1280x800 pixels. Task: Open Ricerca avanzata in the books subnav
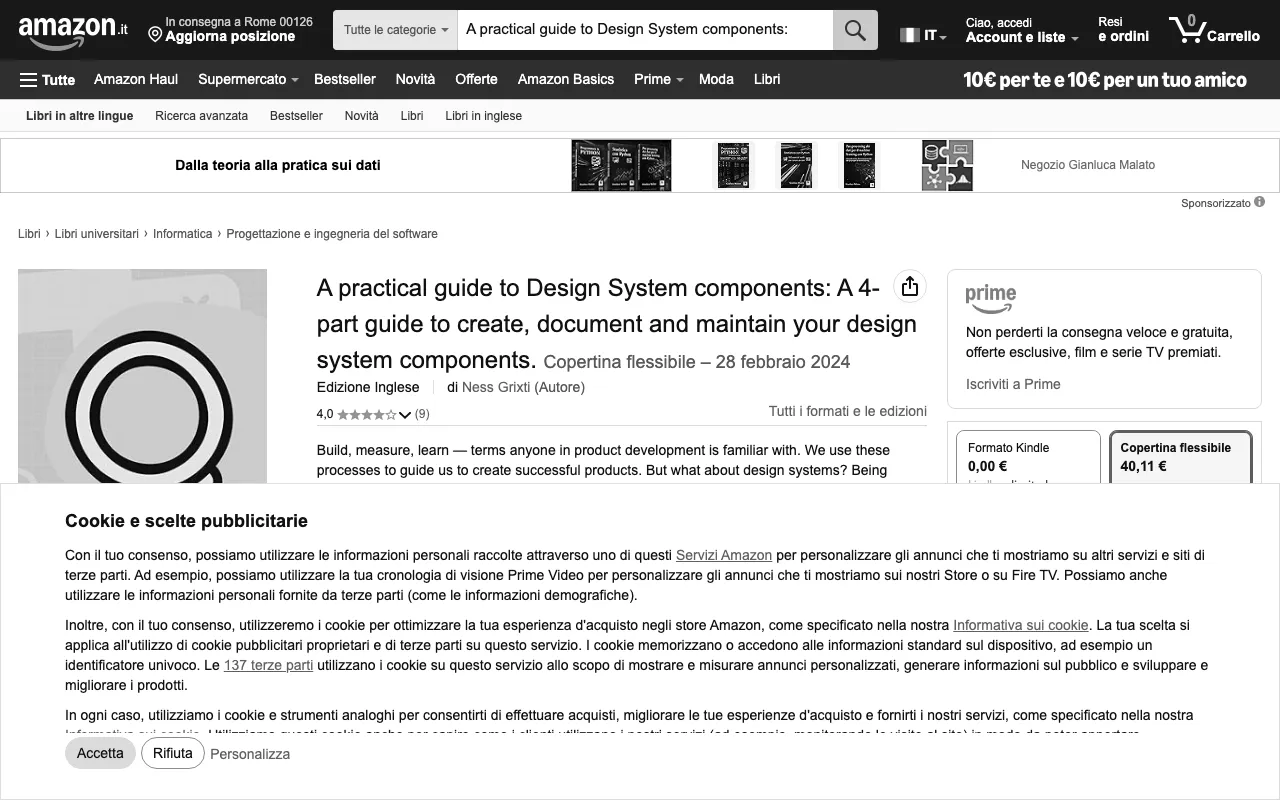201,116
